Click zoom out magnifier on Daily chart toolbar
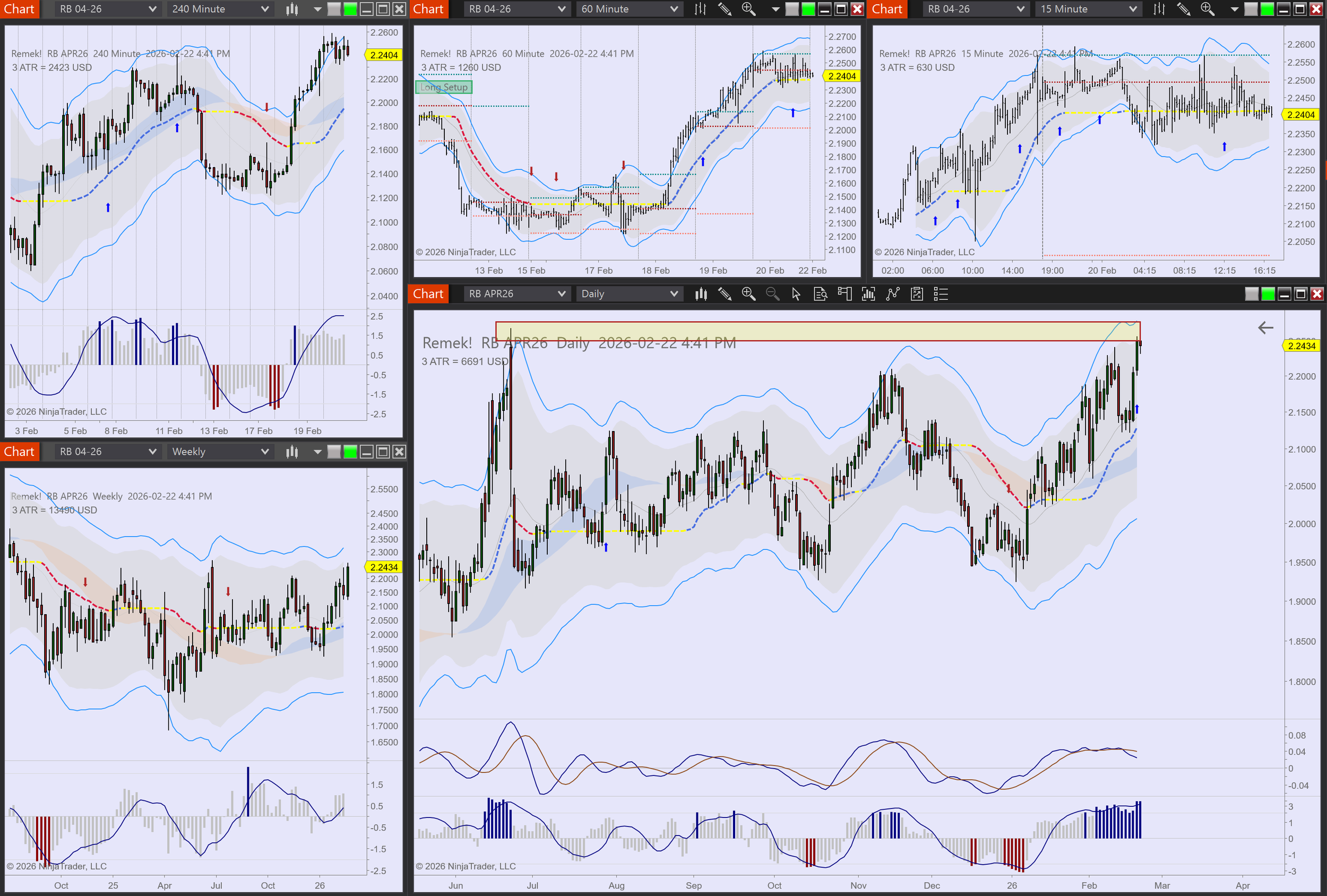 coord(772,294)
